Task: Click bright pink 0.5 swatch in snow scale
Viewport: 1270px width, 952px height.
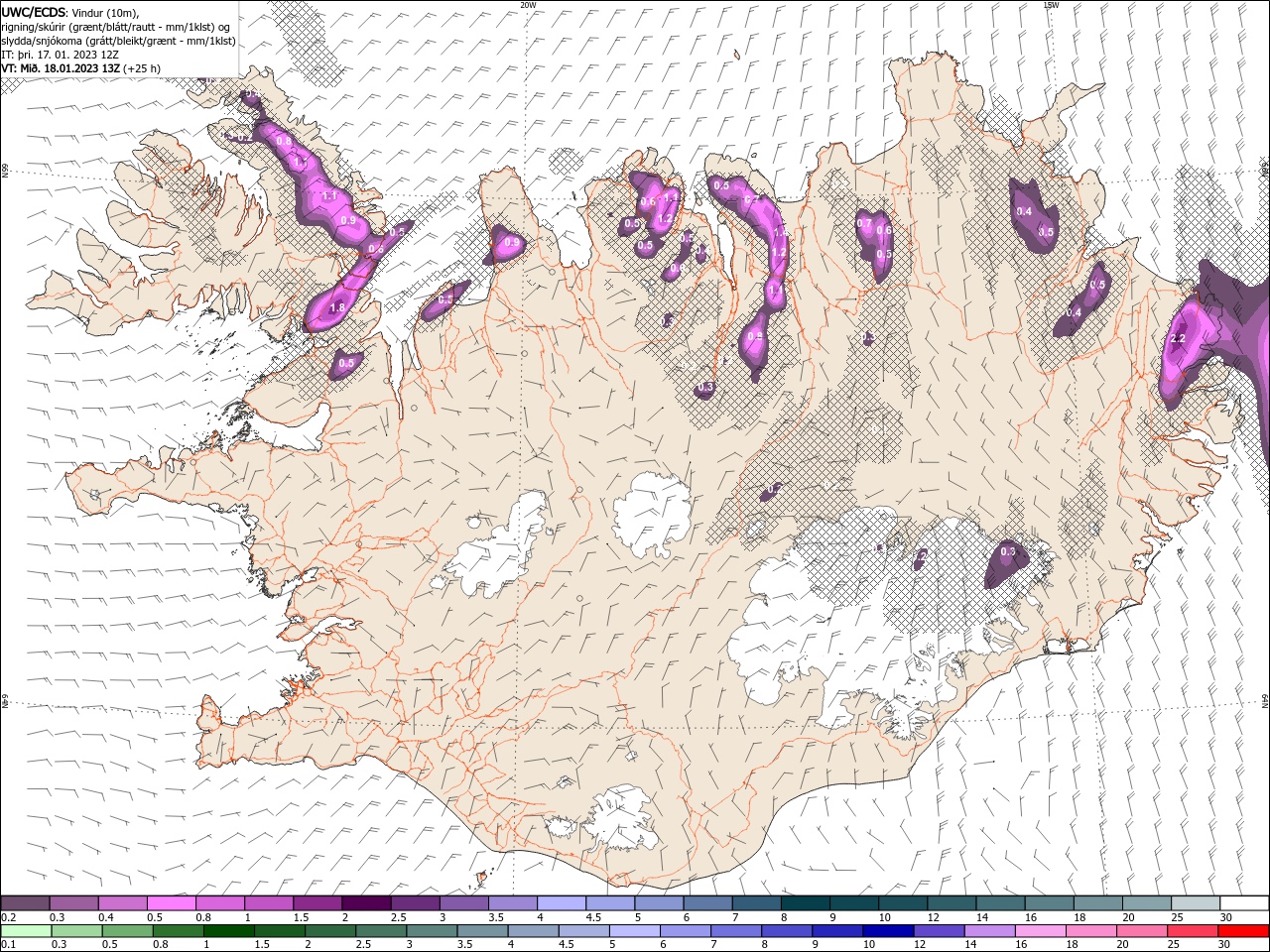Action: (171, 903)
